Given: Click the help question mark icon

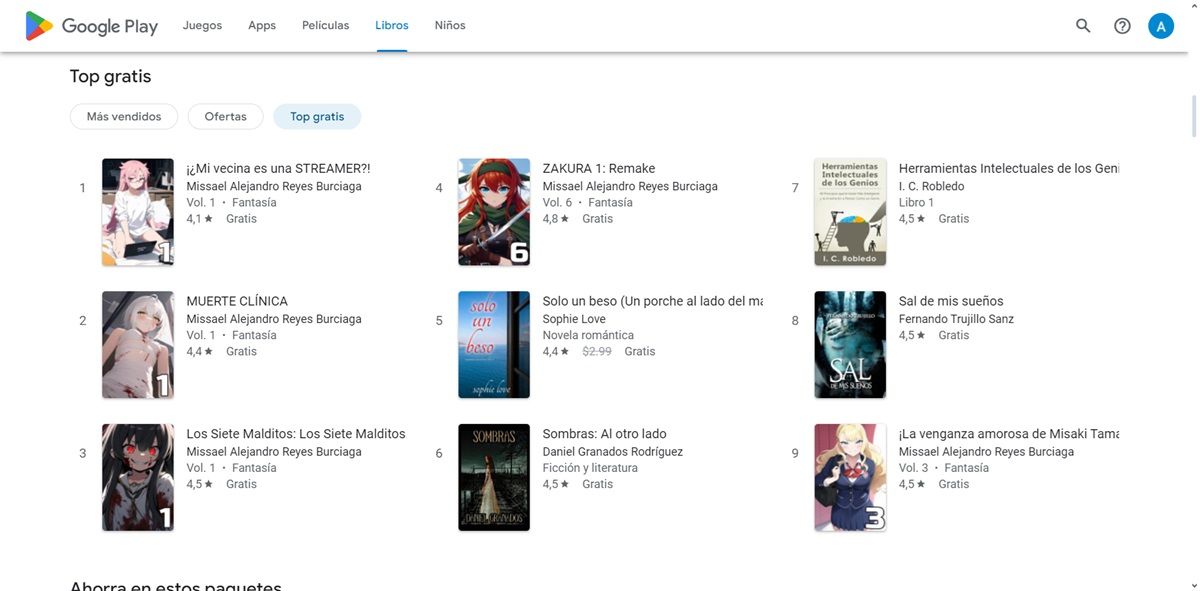Looking at the screenshot, I should point(1121,25).
